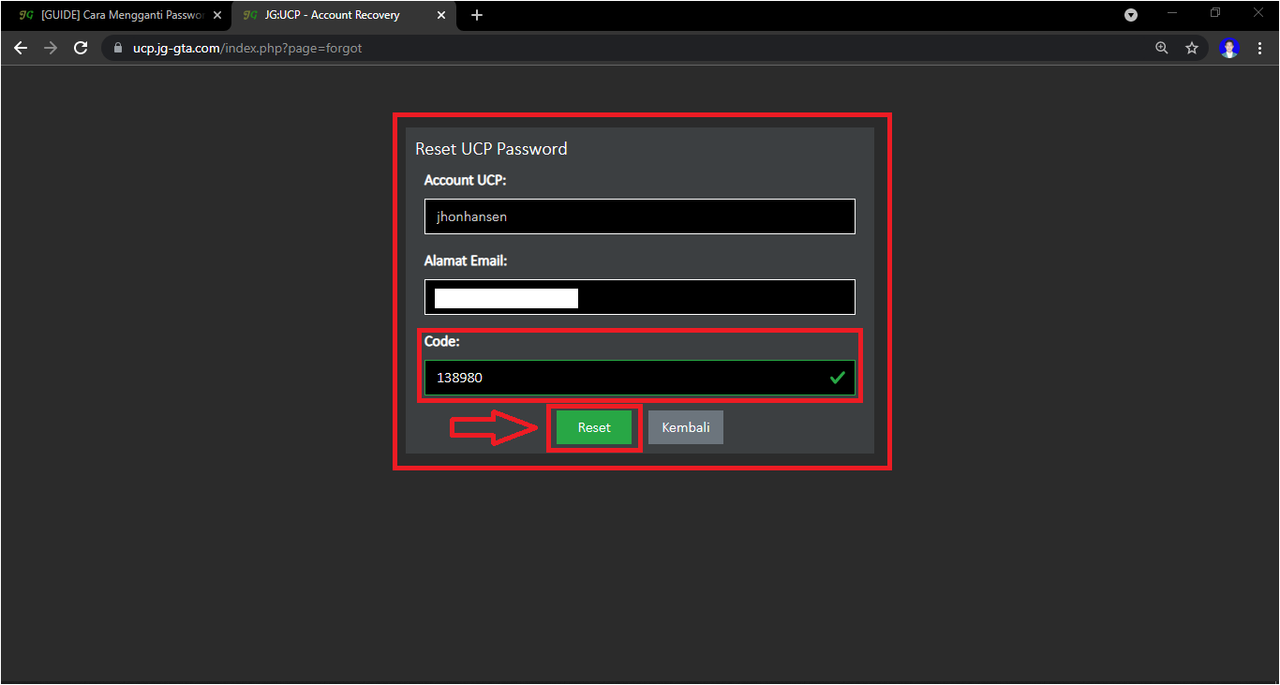Click the Code: label
Image resolution: width=1280 pixels, height=685 pixels.
coord(441,341)
